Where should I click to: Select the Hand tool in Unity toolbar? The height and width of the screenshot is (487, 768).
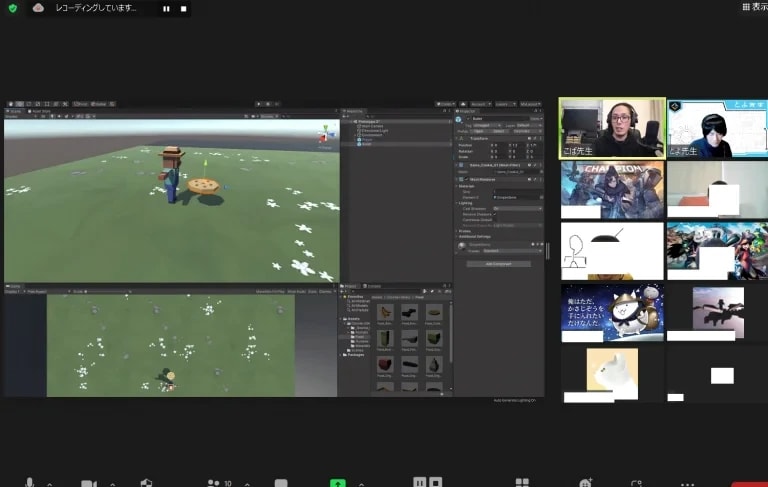click(x=10, y=104)
